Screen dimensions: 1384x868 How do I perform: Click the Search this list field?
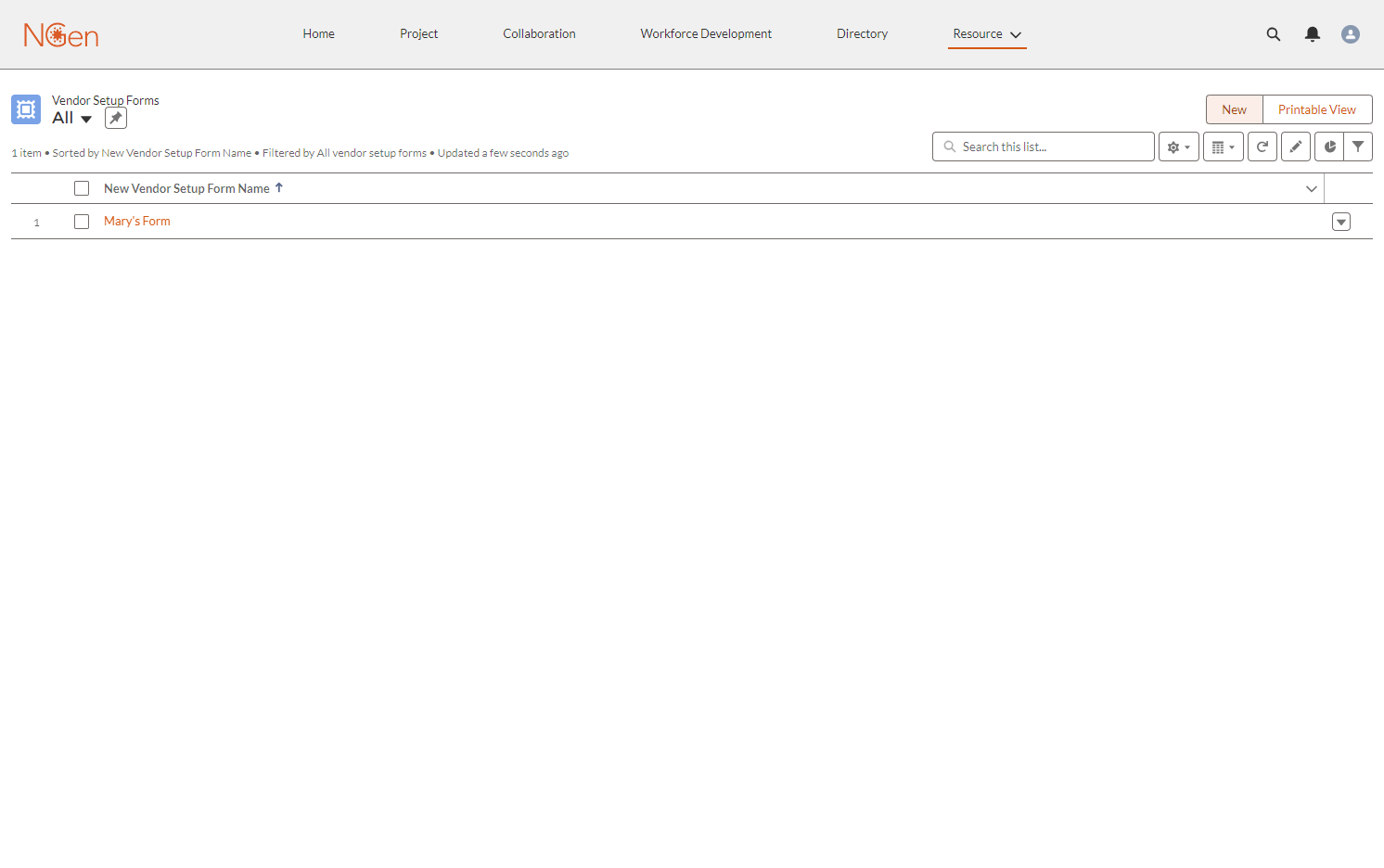1044,147
